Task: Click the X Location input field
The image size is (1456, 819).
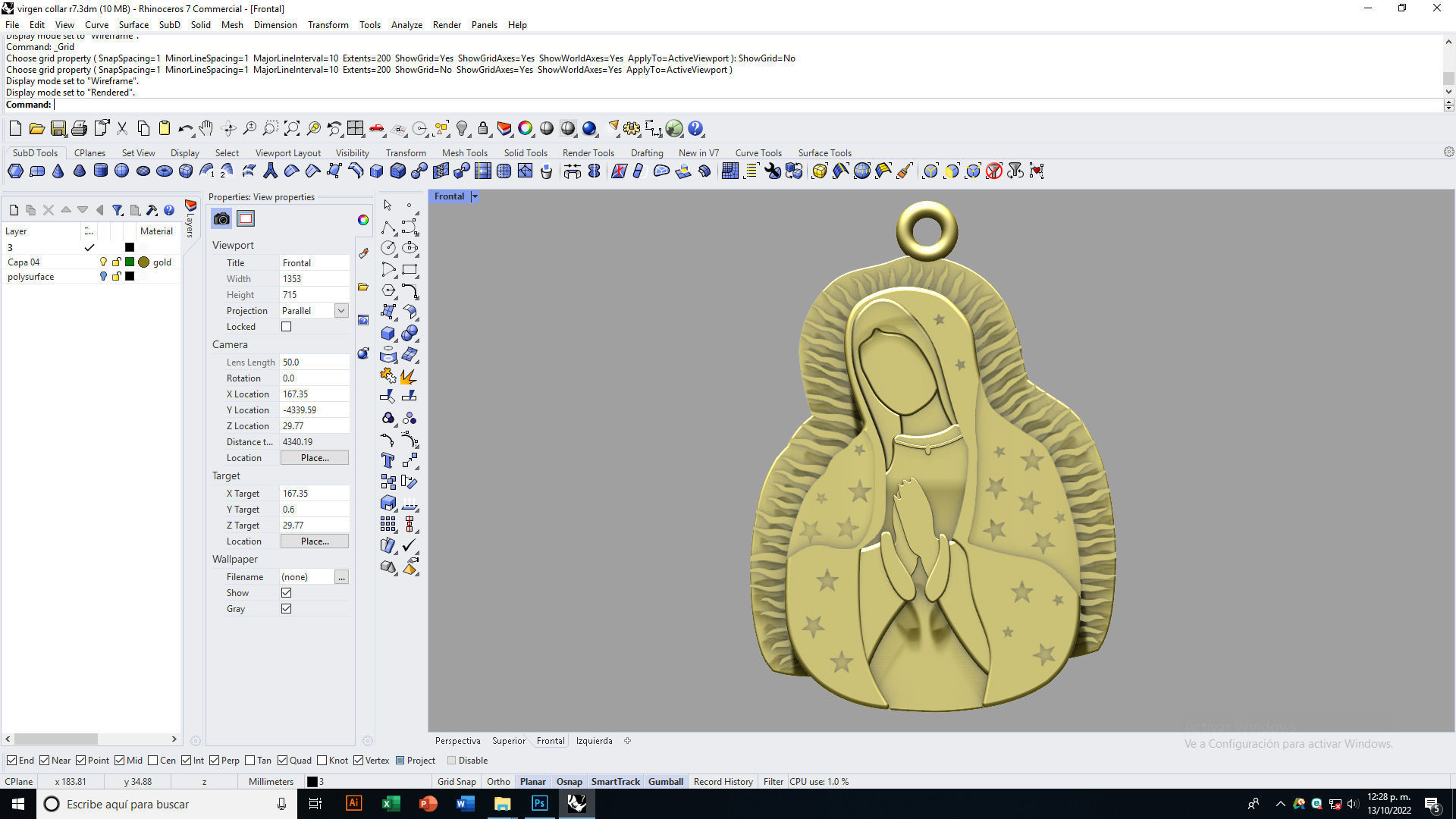Action: click(x=315, y=394)
